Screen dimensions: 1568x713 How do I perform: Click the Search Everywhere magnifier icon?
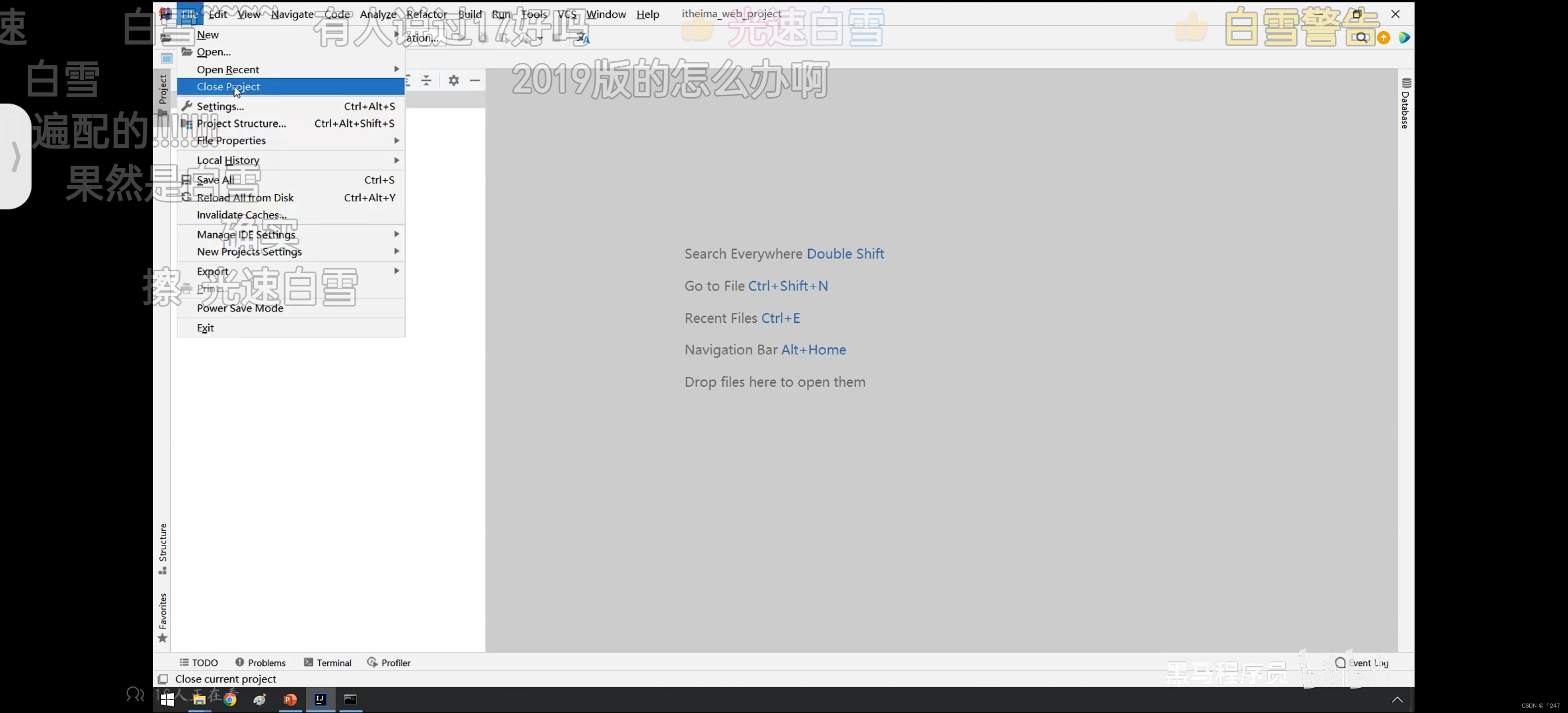1362,38
